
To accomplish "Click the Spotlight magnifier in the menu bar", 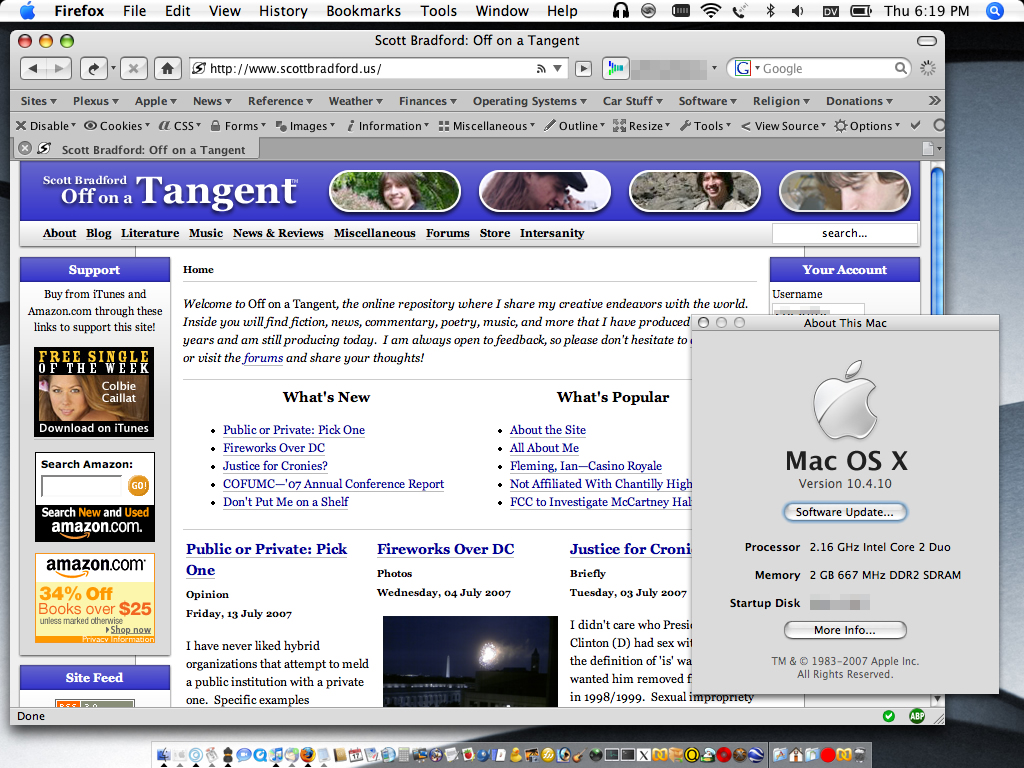I will point(994,11).
